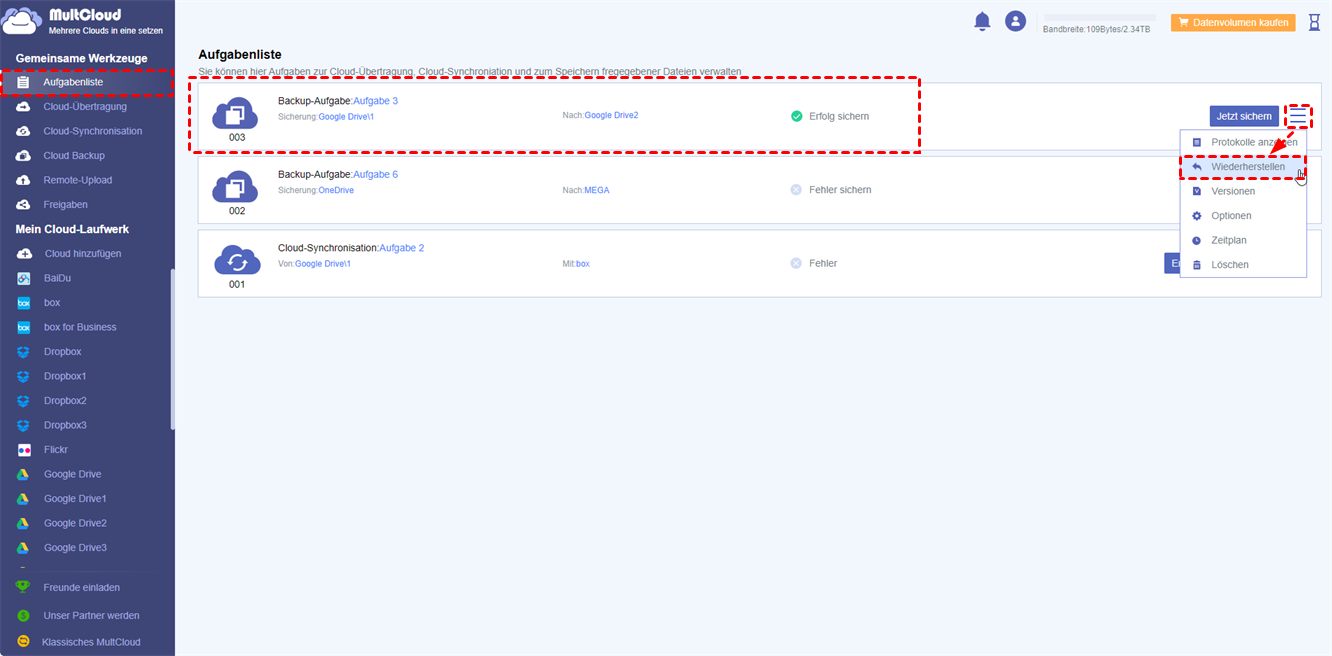Screen dimensions: 1332x656
Task: Click the Unser Partner werden dollar icon
Action: [x=23, y=615]
